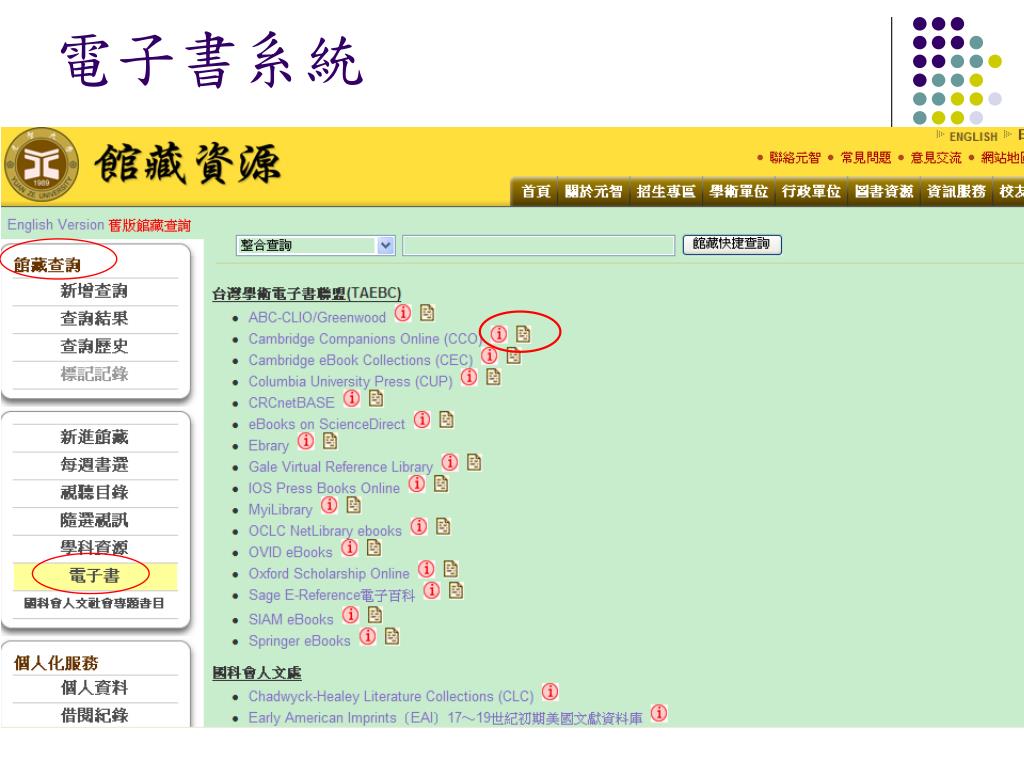
Task: Open 圖書資源 navigation tab
Action: [x=884, y=192]
